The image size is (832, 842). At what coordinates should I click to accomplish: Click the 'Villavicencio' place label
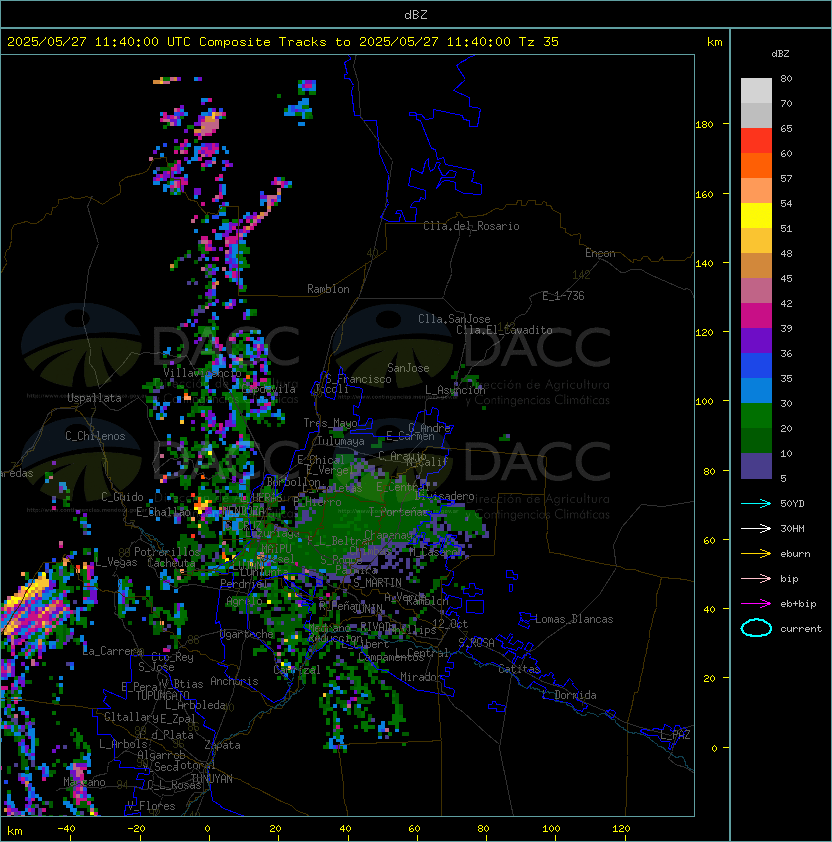coord(202,373)
